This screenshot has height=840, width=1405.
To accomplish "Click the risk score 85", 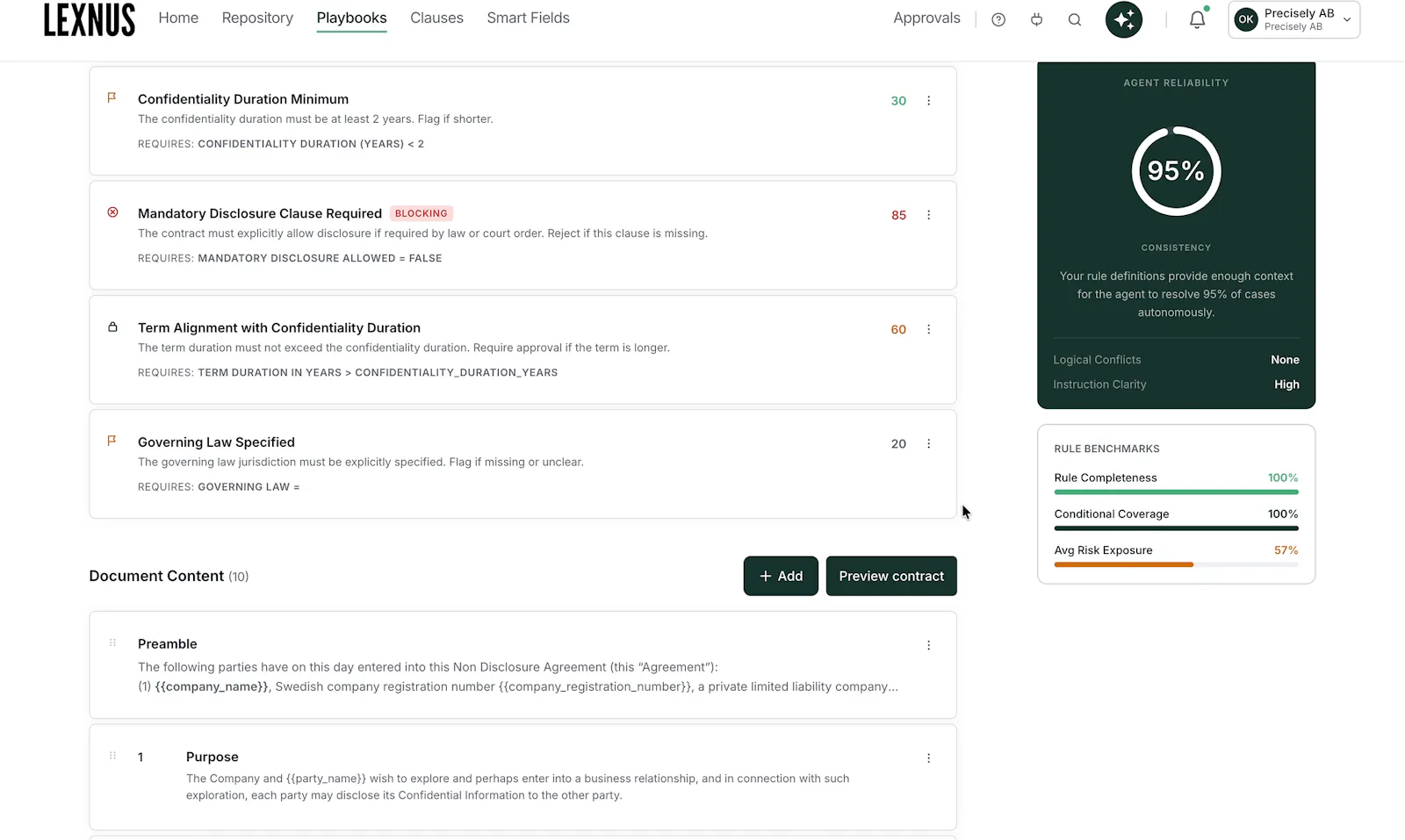I will coord(898,215).
